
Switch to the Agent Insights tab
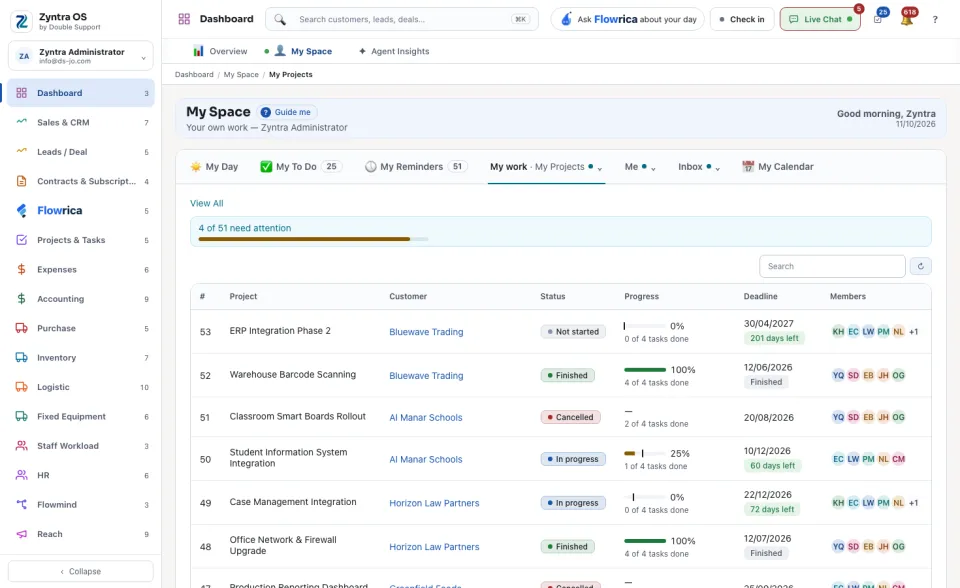(x=394, y=51)
